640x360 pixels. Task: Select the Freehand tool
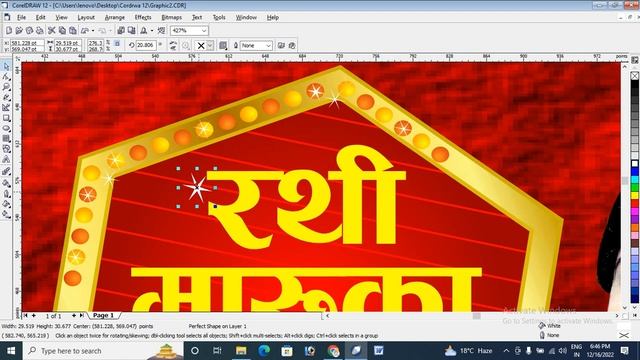pyautogui.click(x=6, y=98)
